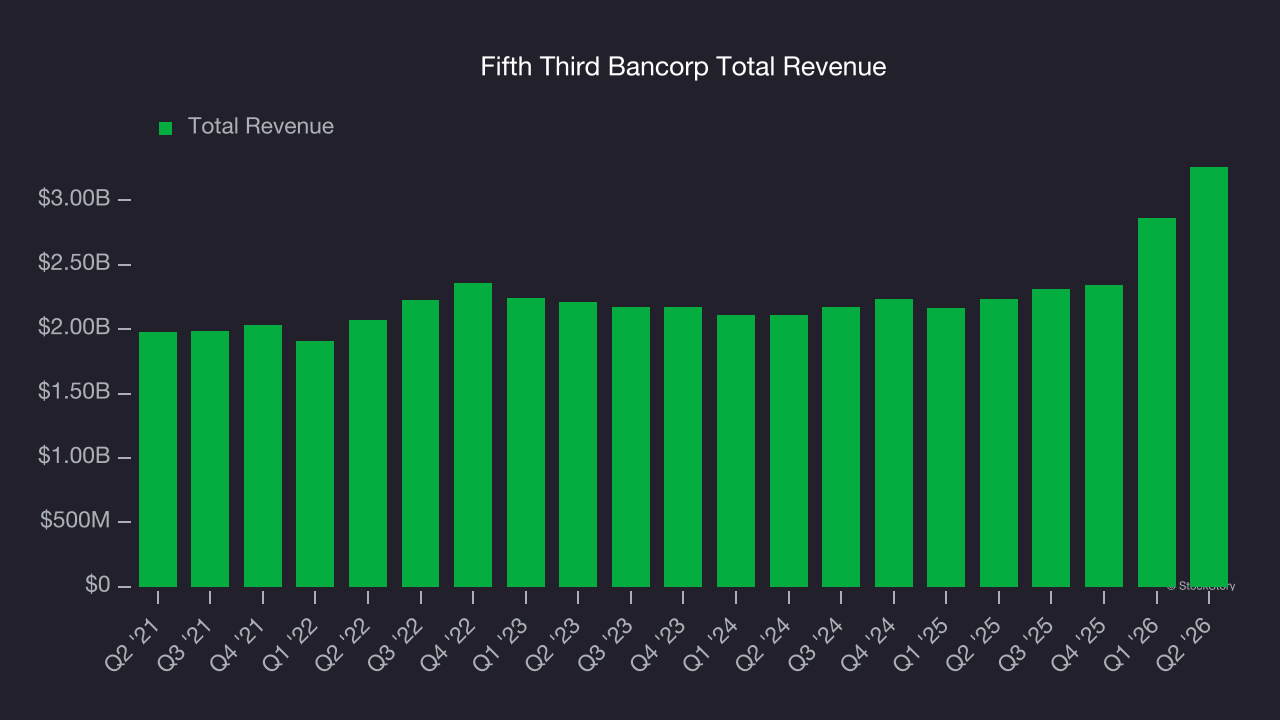Viewport: 1280px width, 720px height.
Task: Click the $0 y-axis label
Action: (97, 585)
